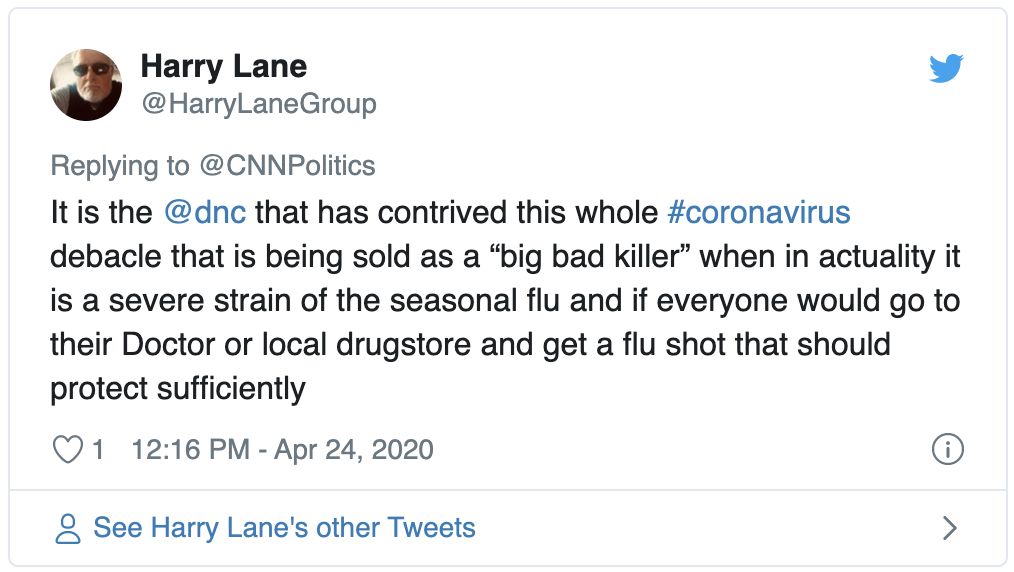Click the heart like icon

68,449
